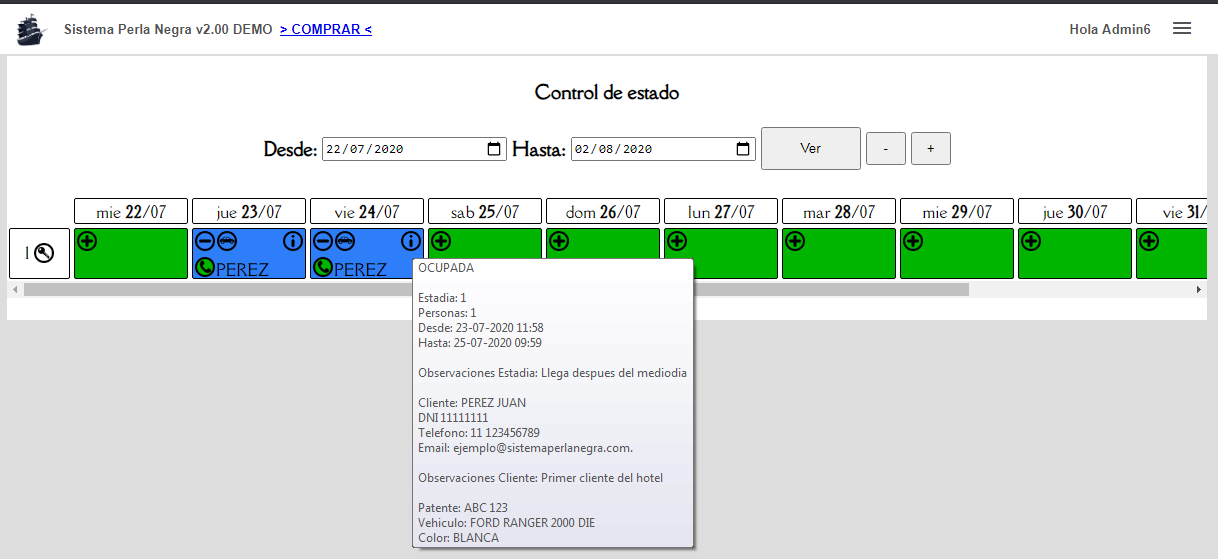The height and width of the screenshot is (559, 1218).
Task: Click the plus (+) range button
Action: [x=930, y=149]
